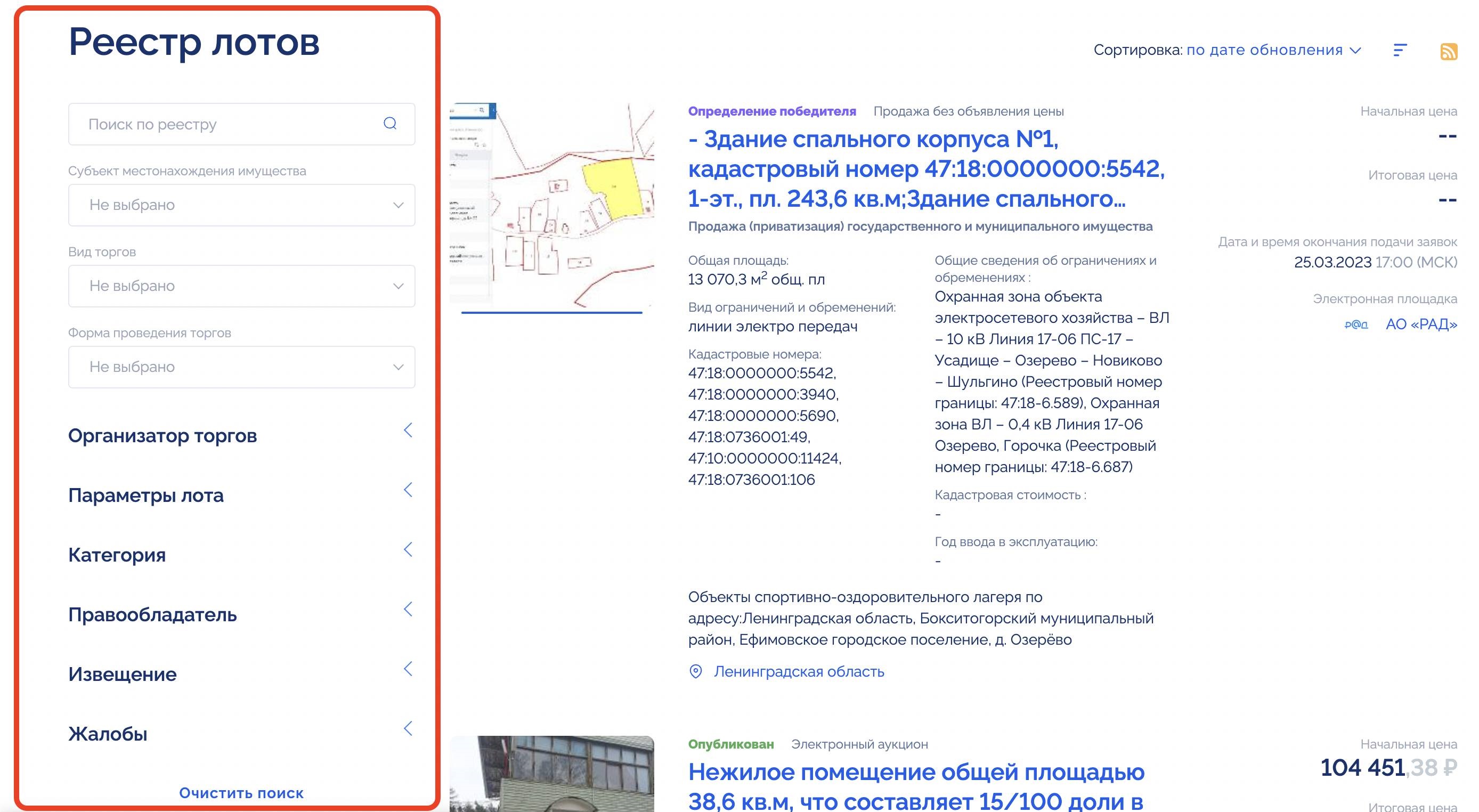Viewport: 1479px width, 812px height.
Task: Toggle sort direction icon next to sorting
Action: [x=1400, y=50]
